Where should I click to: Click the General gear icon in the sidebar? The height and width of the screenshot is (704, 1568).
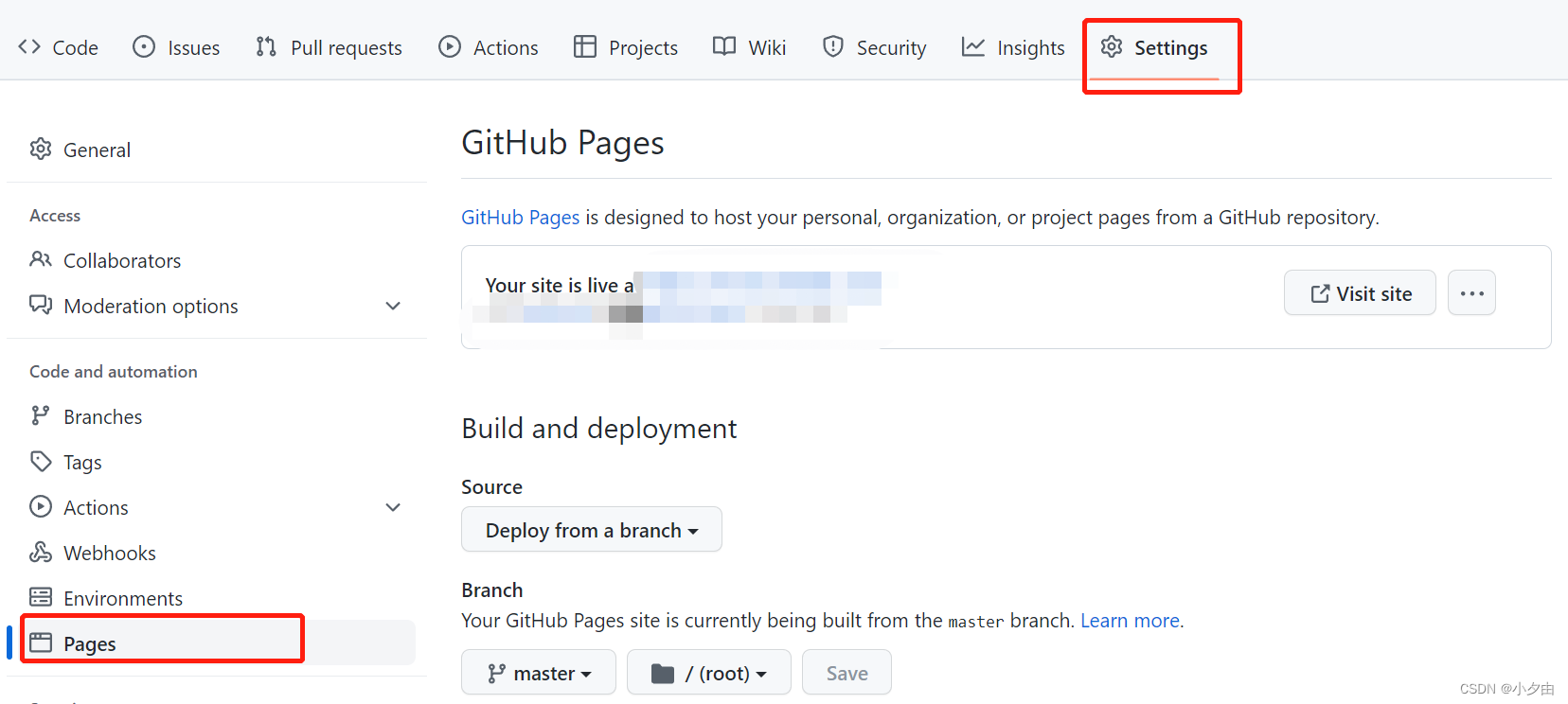coord(41,149)
